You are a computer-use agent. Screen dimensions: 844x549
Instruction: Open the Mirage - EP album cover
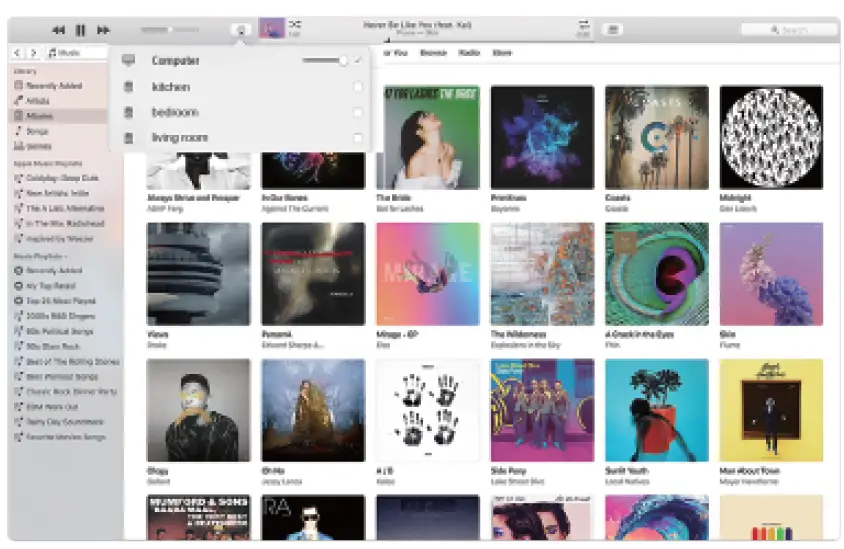(x=428, y=274)
